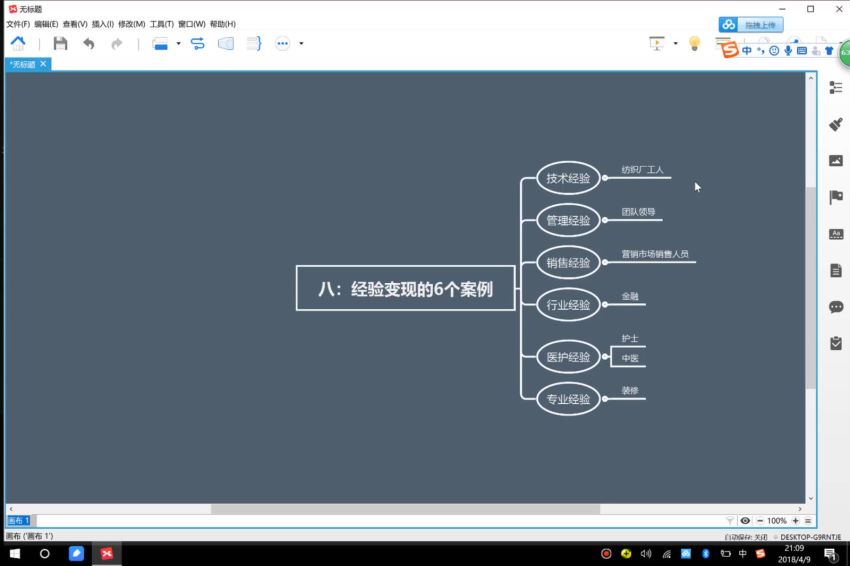Insert a new topic from toolbar
Screen dimensions: 850x566
(160, 44)
